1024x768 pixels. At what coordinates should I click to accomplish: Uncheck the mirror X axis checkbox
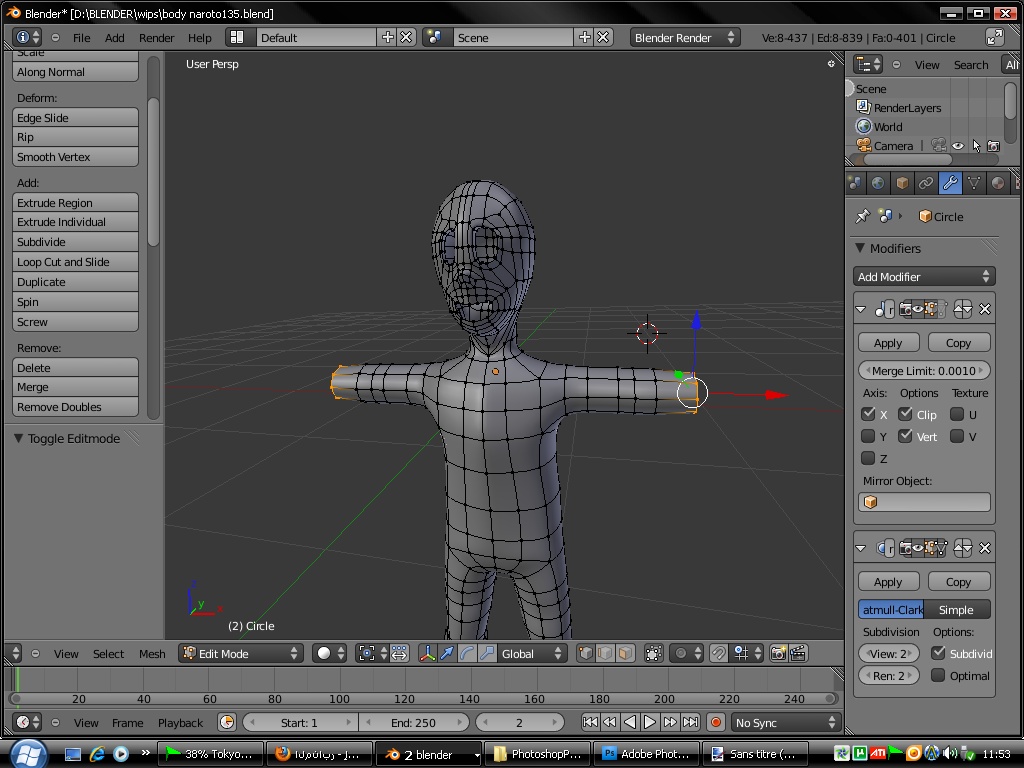coord(868,414)
